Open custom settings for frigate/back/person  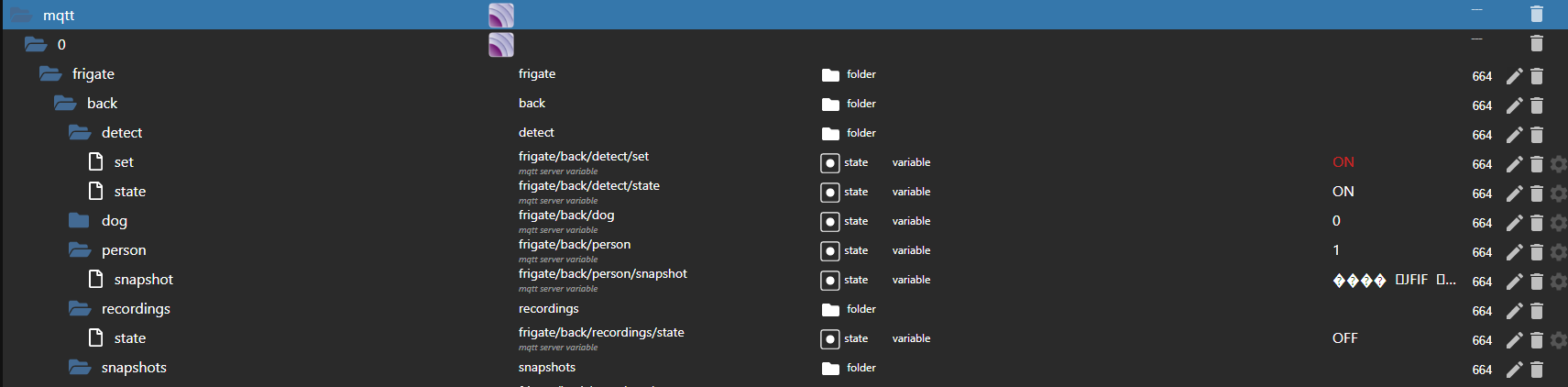coord(1558,252)
